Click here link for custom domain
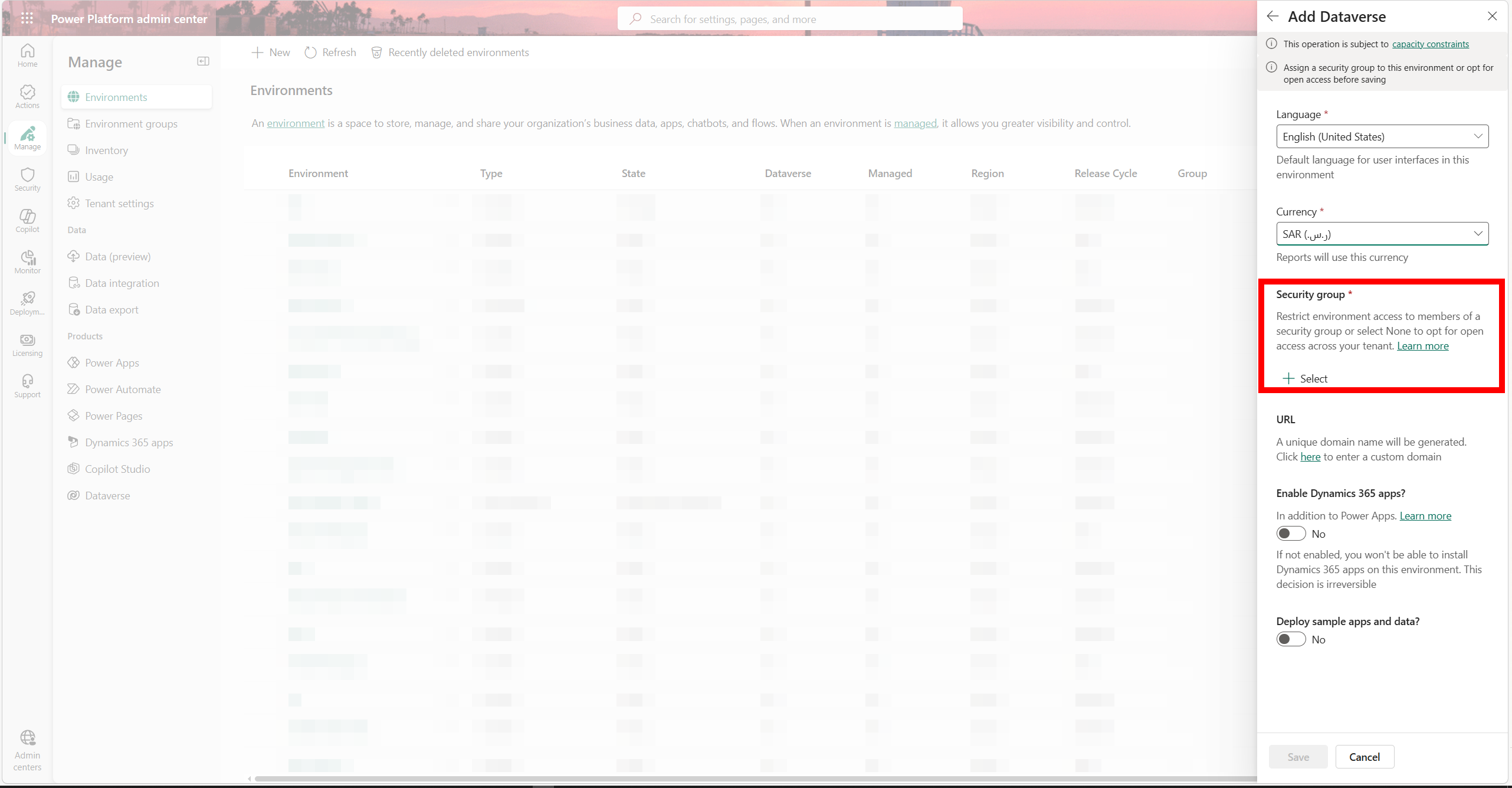Image resolution: width=1512 pixels, height=788 pixels. pos(1310,457)
